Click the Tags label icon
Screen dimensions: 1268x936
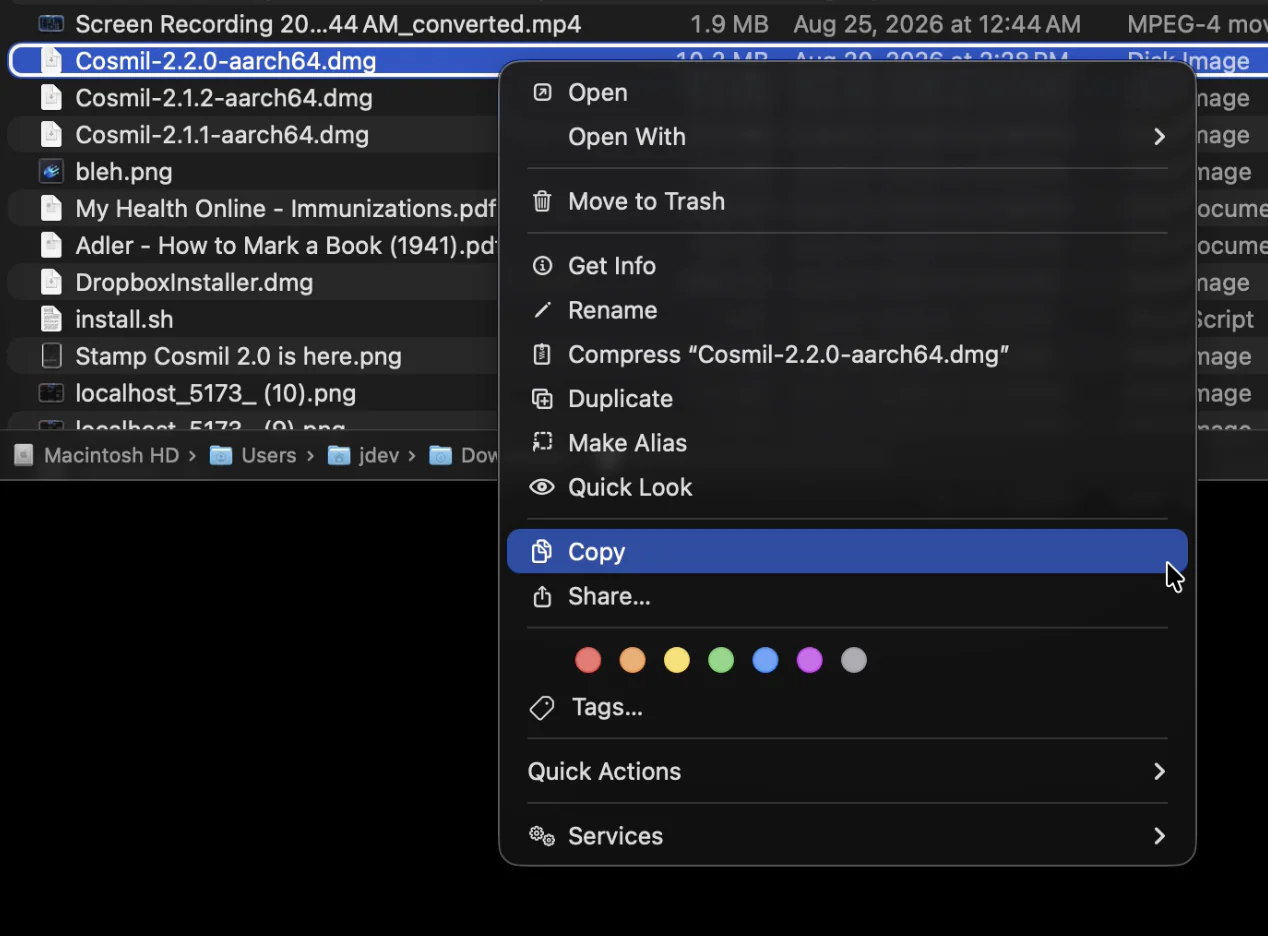point(542,708)
